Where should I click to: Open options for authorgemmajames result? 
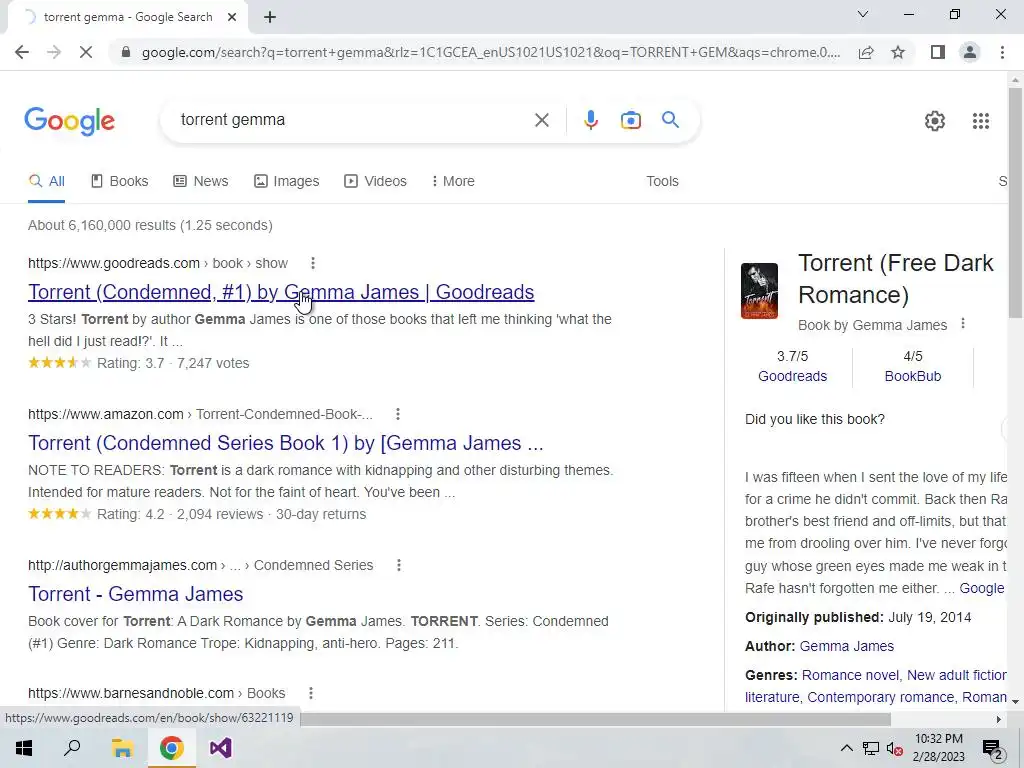398,565
